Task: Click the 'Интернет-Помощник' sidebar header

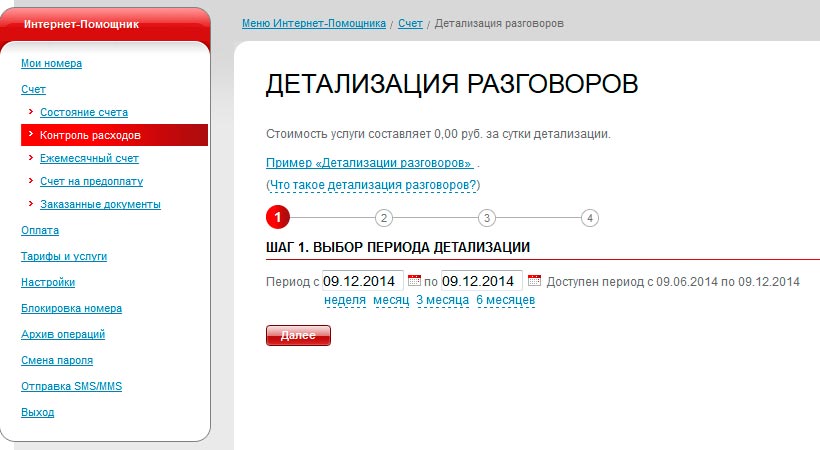Action: tap(82, 24)
